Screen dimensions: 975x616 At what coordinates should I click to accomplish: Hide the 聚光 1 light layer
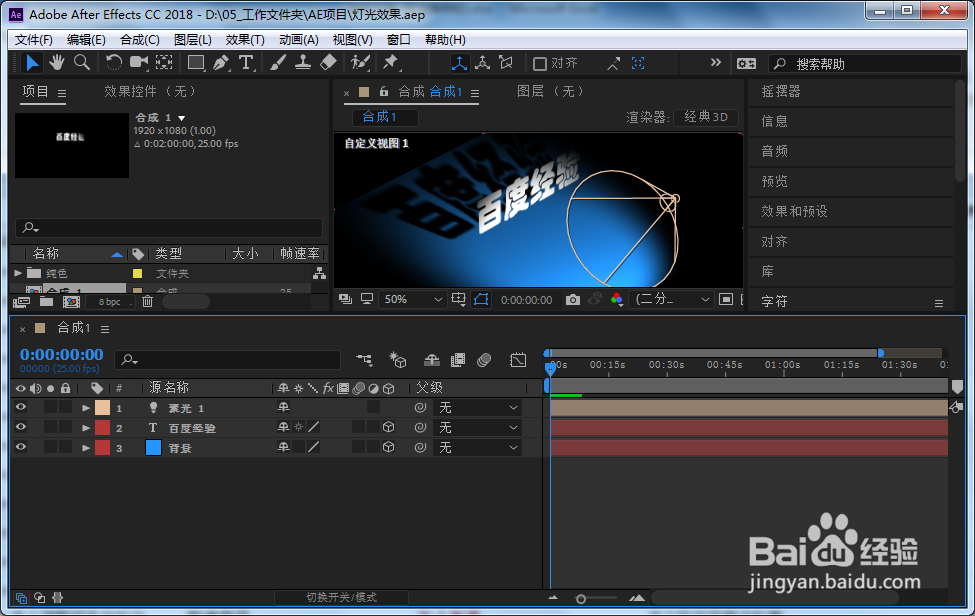click(21, 407)
